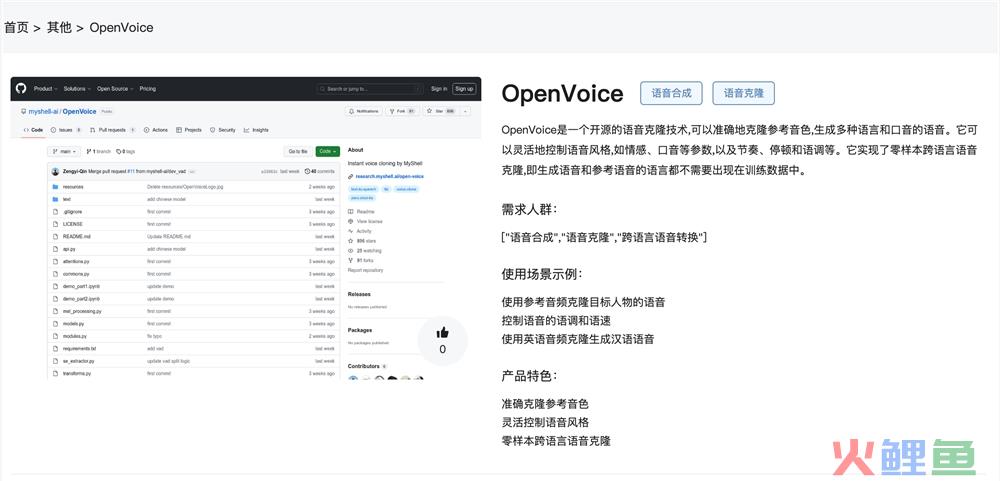Open the green Code dropdown button
The width and height of the screenshot is (1000, 481).
[327, 151]
